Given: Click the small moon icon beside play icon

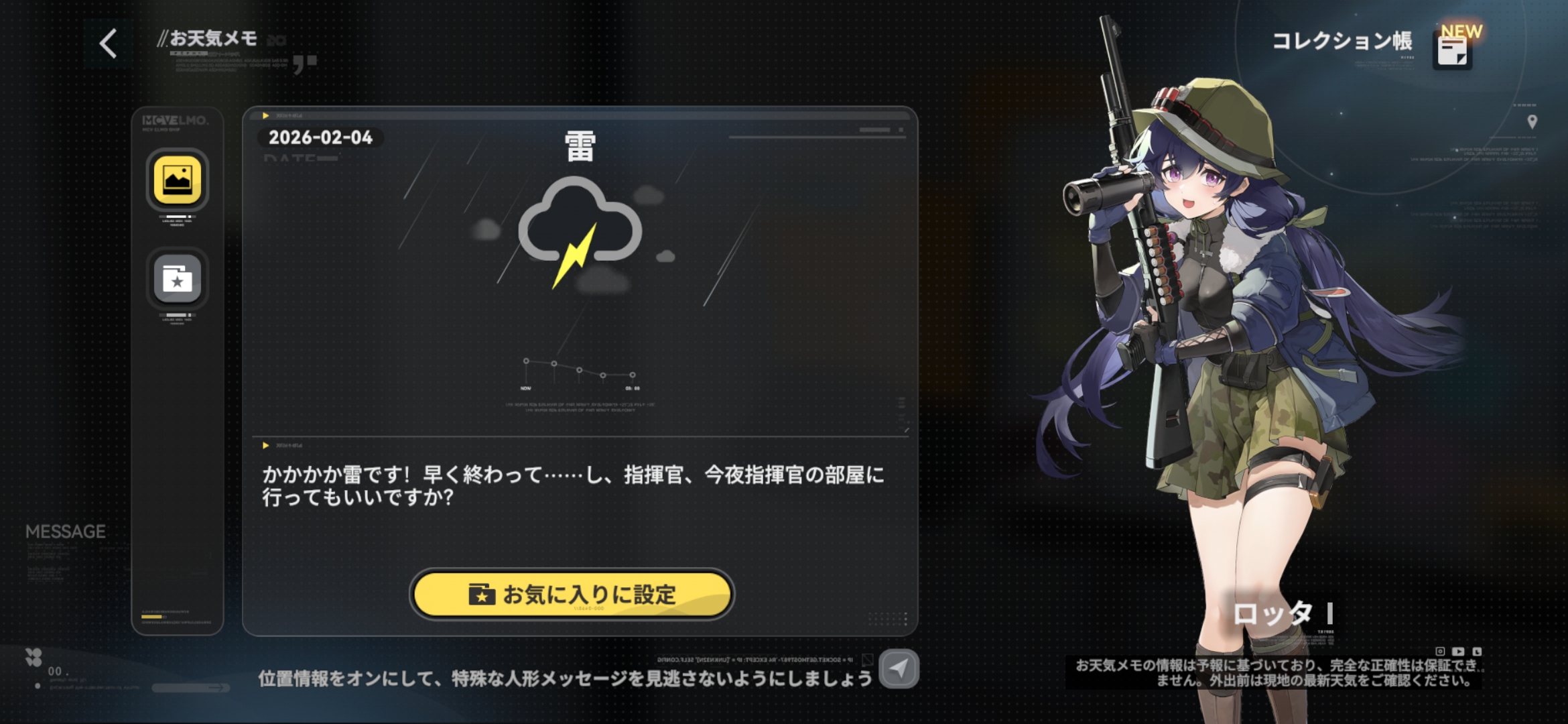Looking at the screenshot, I should pyautogui.click(x=1477, y=652).
